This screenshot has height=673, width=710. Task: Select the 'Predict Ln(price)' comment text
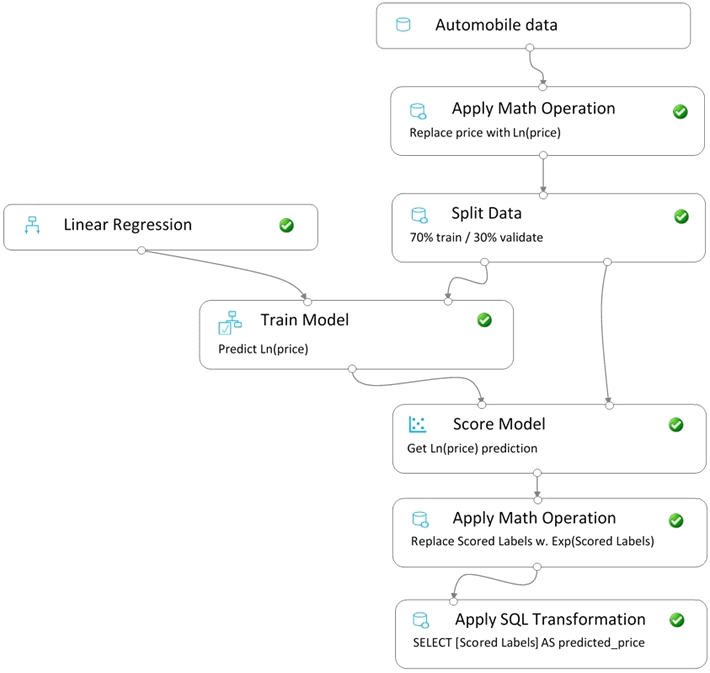point(263,349)
